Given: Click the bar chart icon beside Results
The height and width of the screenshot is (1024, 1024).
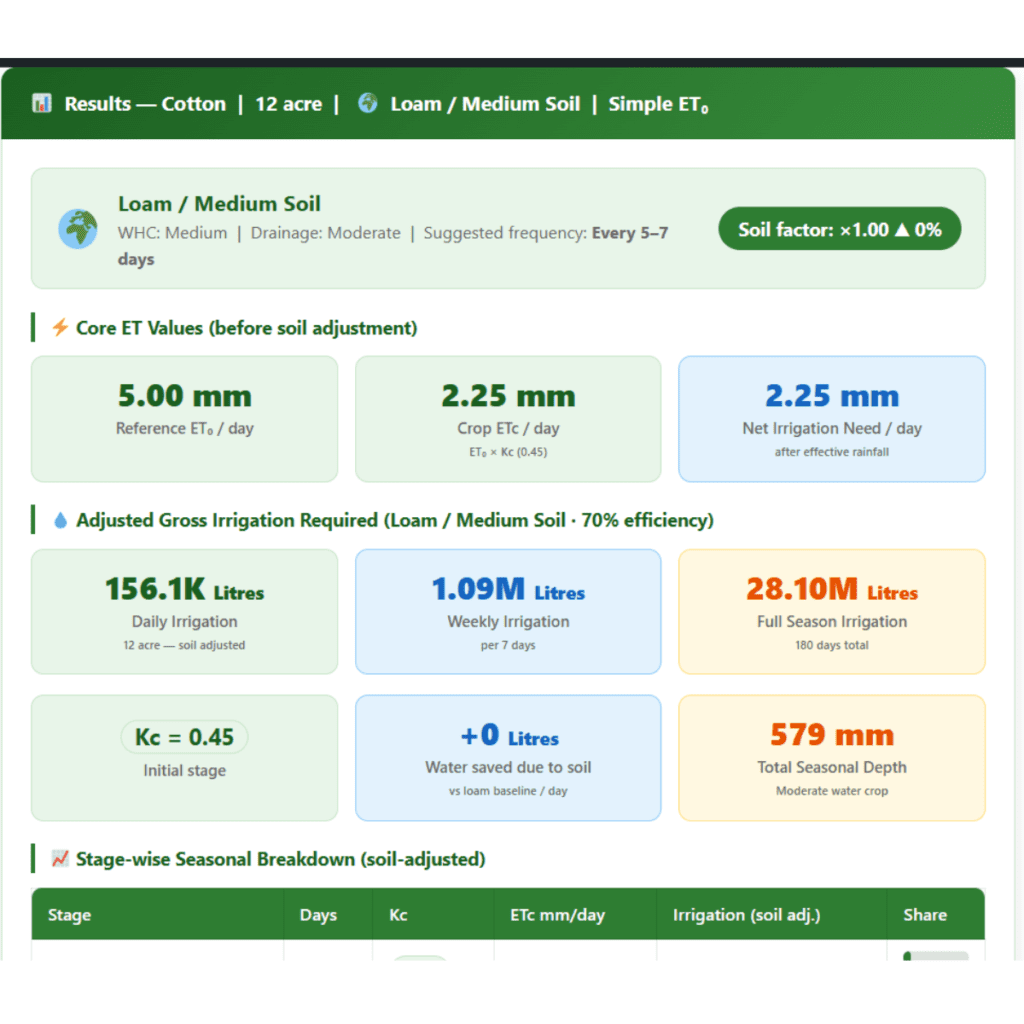Looking at the screenshot, I should (x=42, y=103).
